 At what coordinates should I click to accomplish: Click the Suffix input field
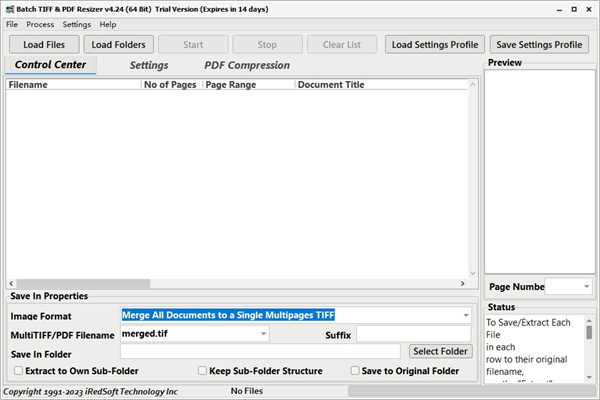pos(413,333)
